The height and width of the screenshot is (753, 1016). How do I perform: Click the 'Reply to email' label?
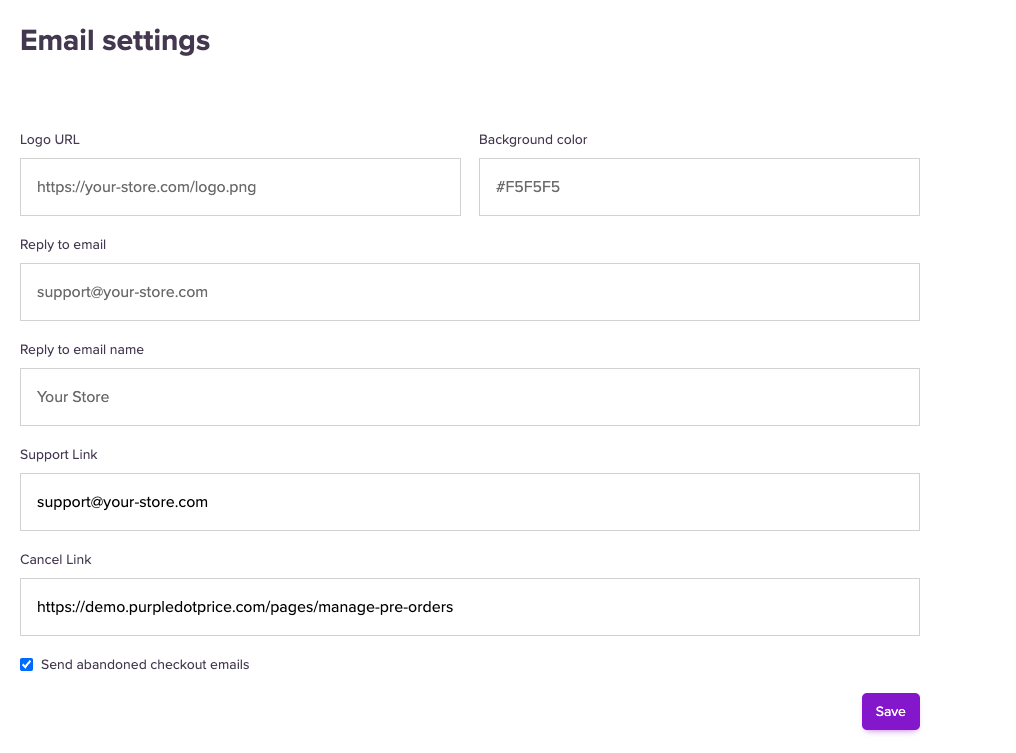click(63, 245)
